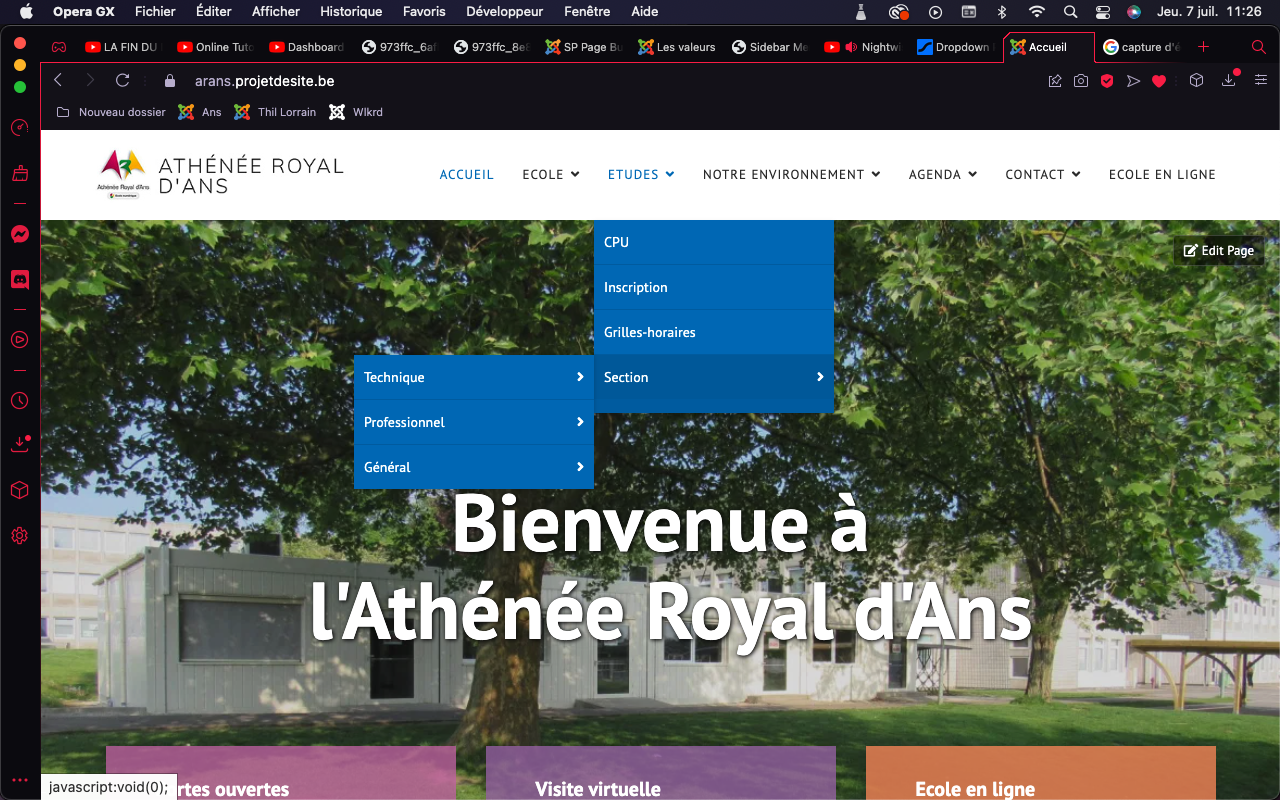Open downloads popup in address bar toolbar
1280x800 pixels.
click(x=1230, y=80)
